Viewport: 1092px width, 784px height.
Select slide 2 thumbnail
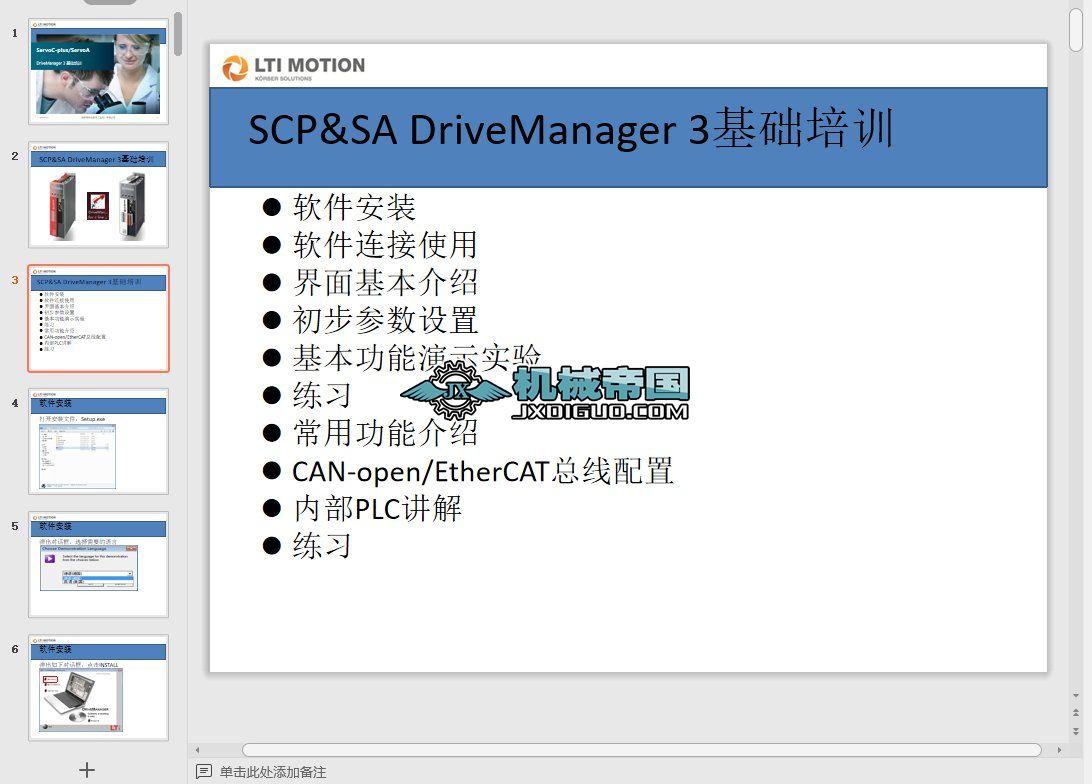[98, 196]
